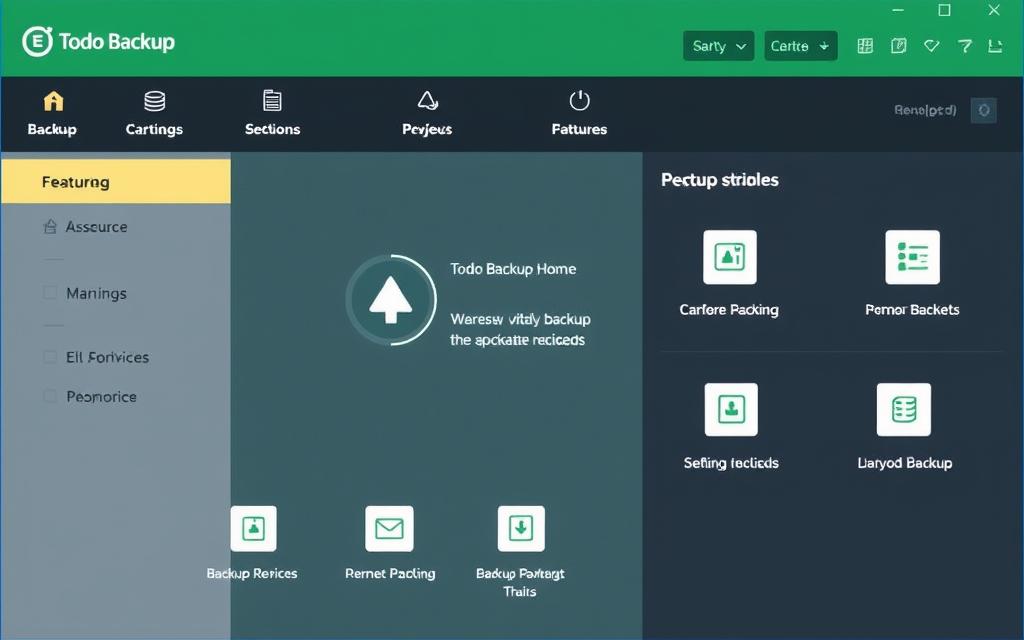Click the Pectup strioles heading
The image size is (1024, 640).
(720, 180)
